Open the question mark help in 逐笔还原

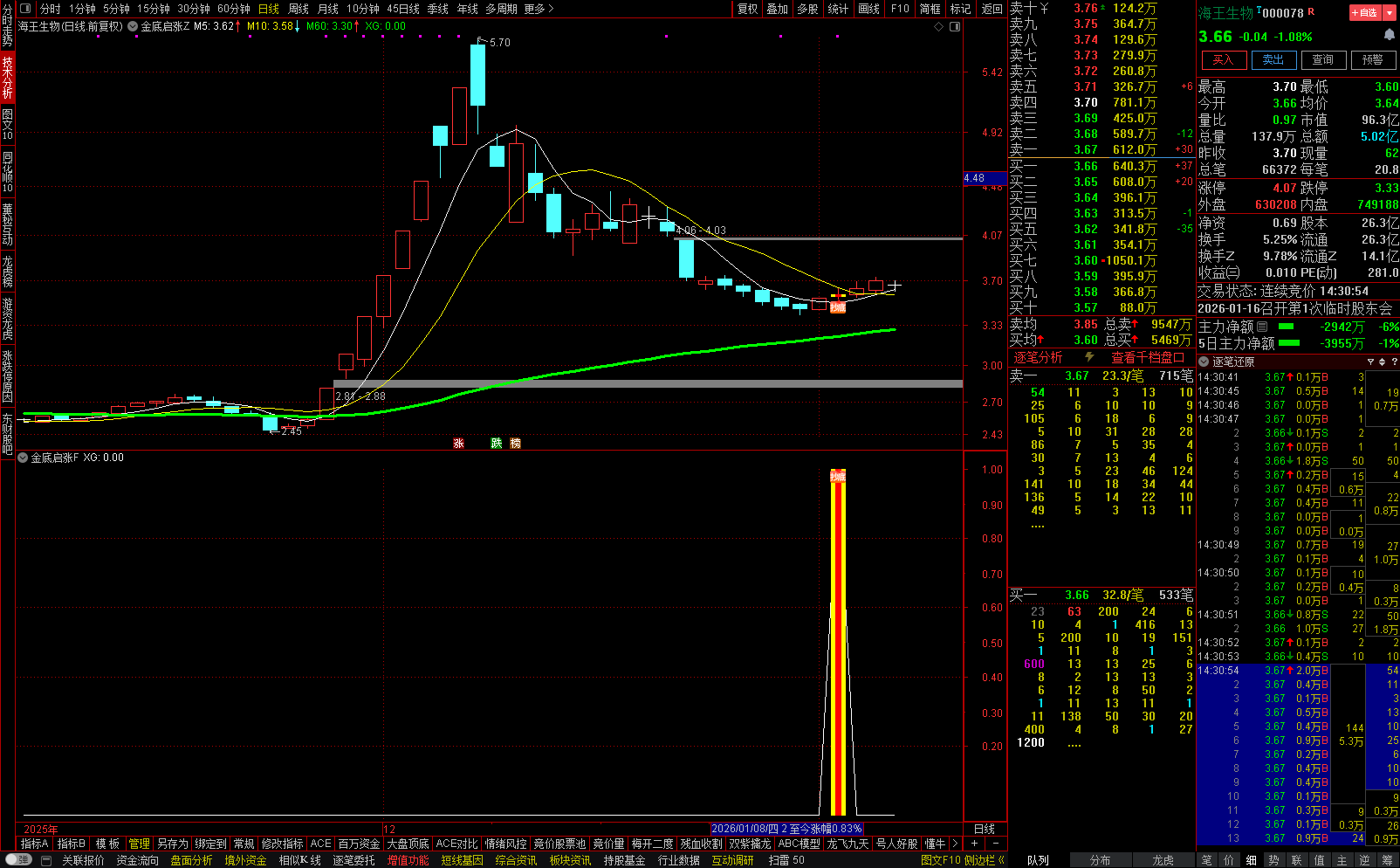[1394, 362]
